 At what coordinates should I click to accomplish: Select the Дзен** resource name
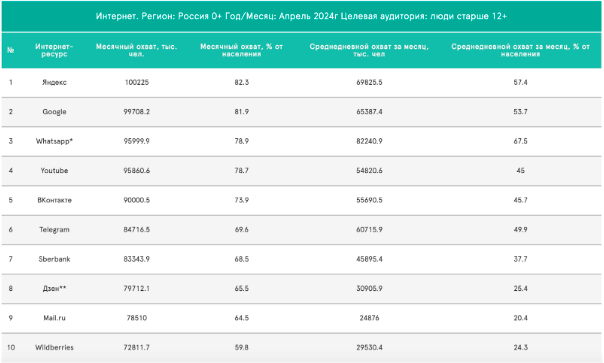point(54,289)
